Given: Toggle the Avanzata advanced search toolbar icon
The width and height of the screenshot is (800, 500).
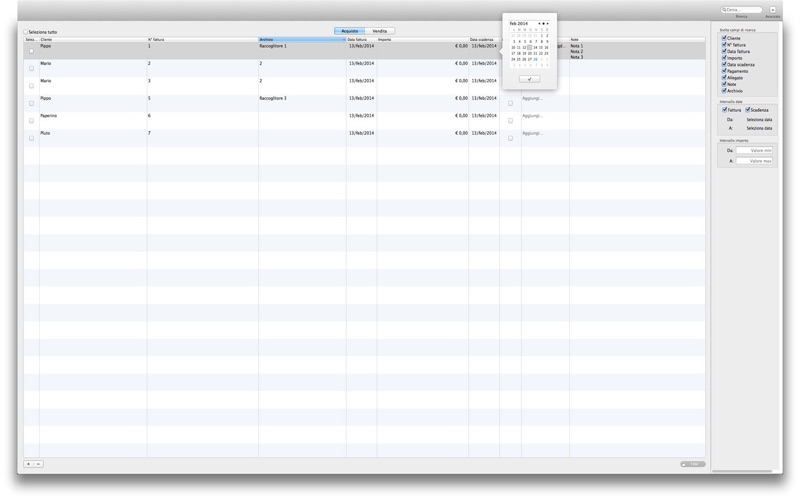Looking at the screenshot, I should pos(772,10).
